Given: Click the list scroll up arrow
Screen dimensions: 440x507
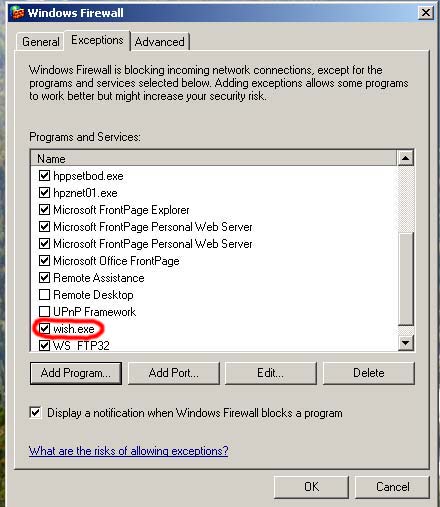Looking at the screenshot, I should pyautogui.click(x=406, y=158).
